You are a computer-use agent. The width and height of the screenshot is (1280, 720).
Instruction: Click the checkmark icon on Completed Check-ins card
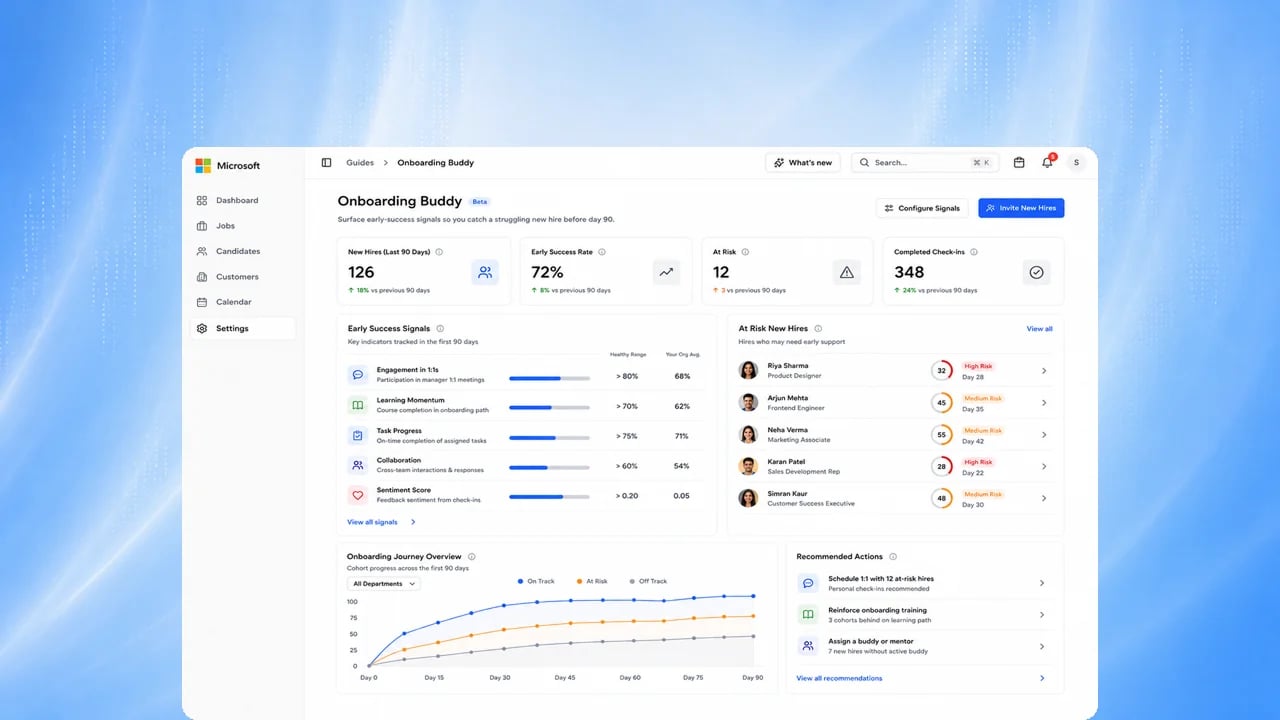click(x=1036, y=272)
